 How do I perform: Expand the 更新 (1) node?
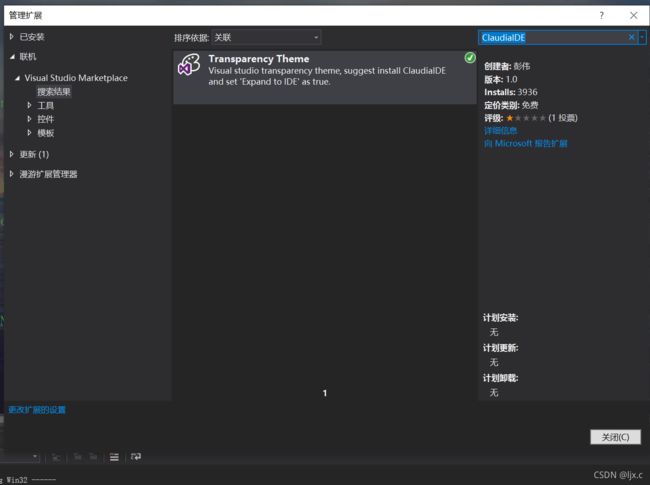coord(11,154)
